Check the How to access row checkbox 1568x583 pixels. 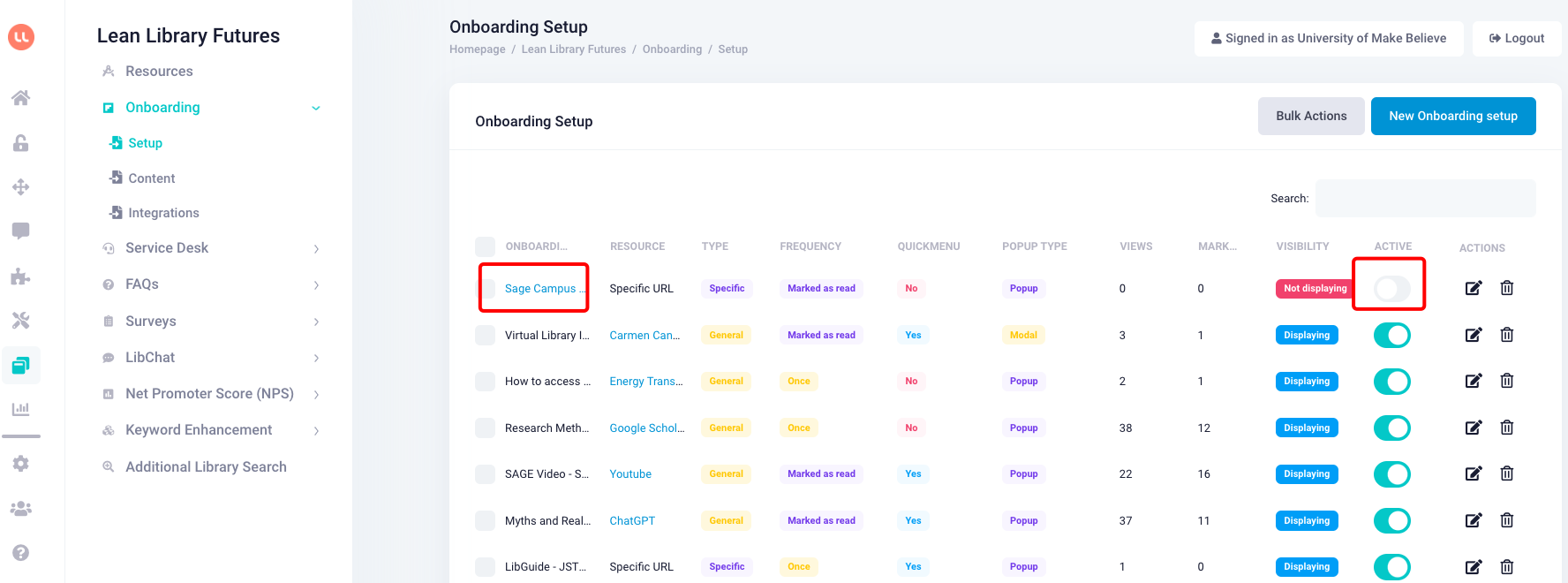pyautogui.click(x=485, y=382)
